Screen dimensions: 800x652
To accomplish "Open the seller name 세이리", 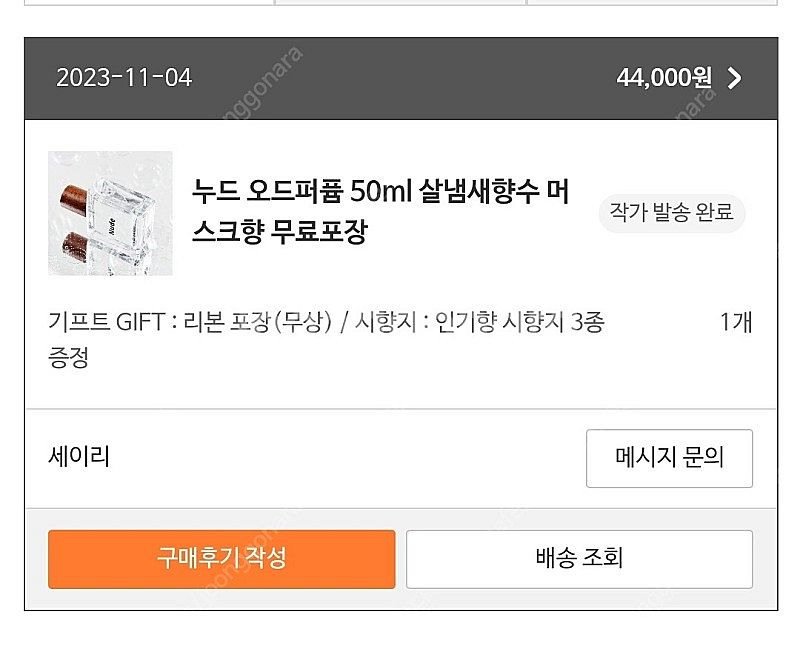I will 79,456.
